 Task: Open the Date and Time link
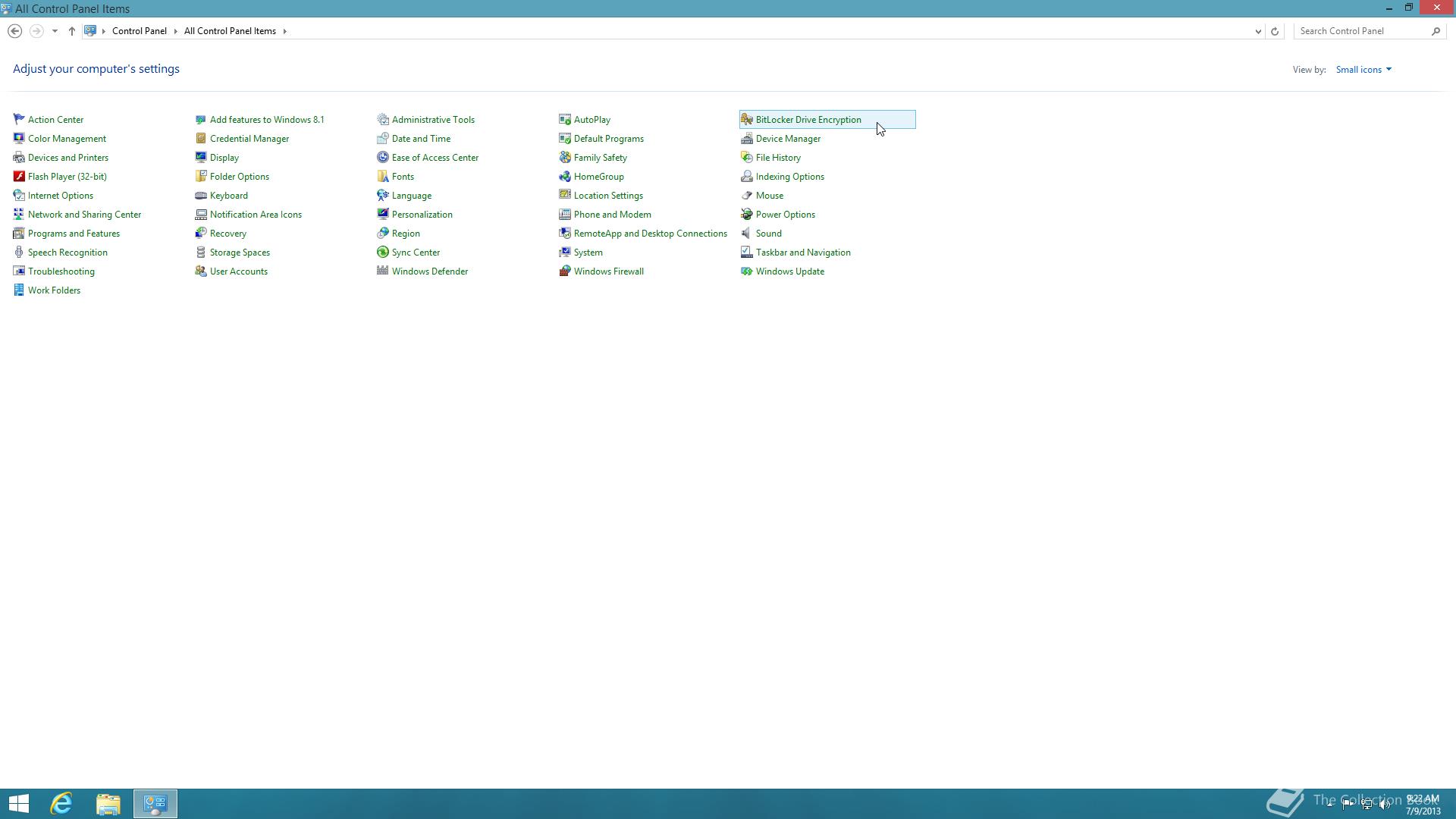(421, 138)
